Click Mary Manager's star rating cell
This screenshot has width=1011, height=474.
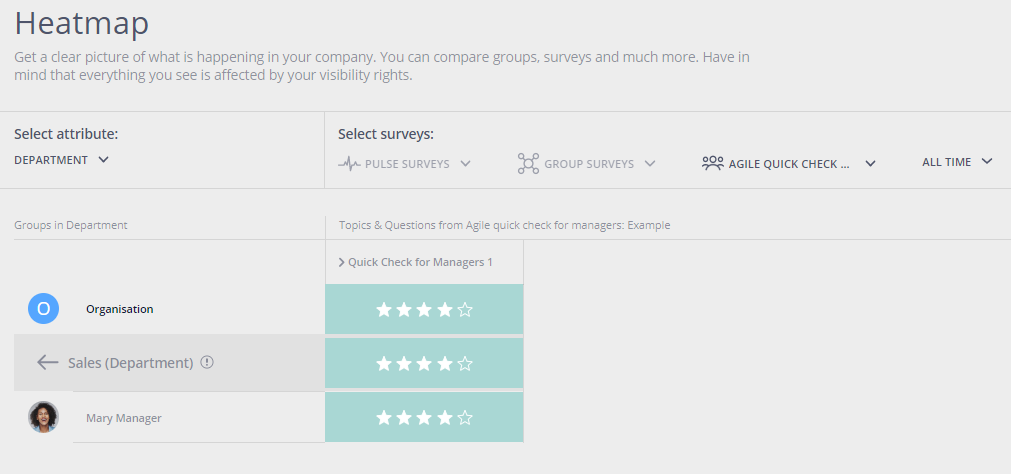click(424, 418)
